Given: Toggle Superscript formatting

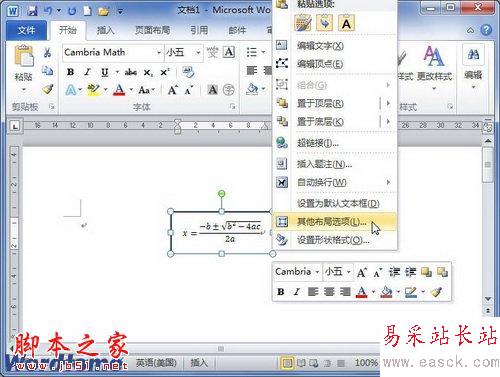Looking at the screenshot, I should pyautogui.click(x=165, y=72).
